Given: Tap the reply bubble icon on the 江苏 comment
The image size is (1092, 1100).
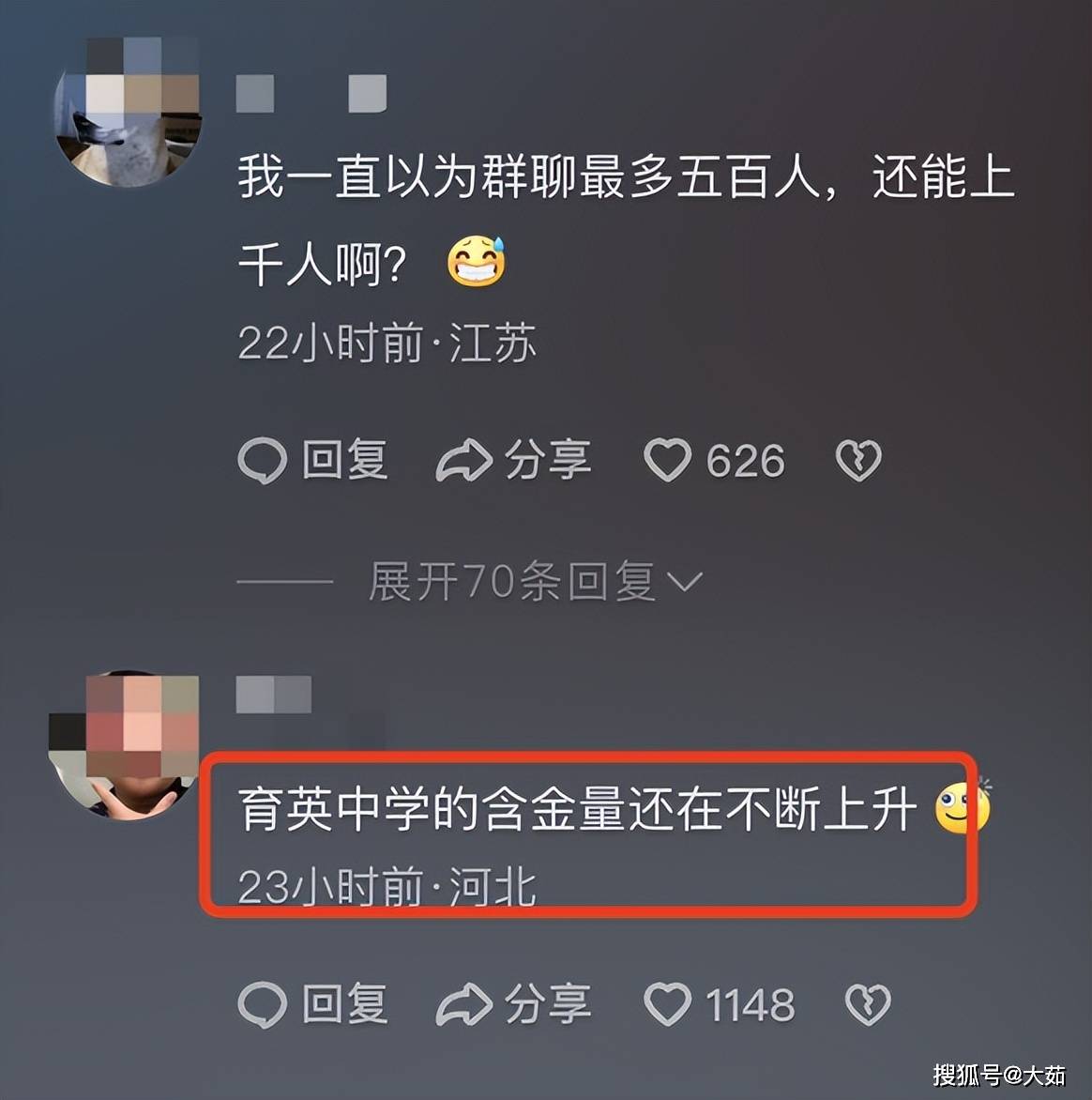Looking at the screenshot, I should (263, 460).
